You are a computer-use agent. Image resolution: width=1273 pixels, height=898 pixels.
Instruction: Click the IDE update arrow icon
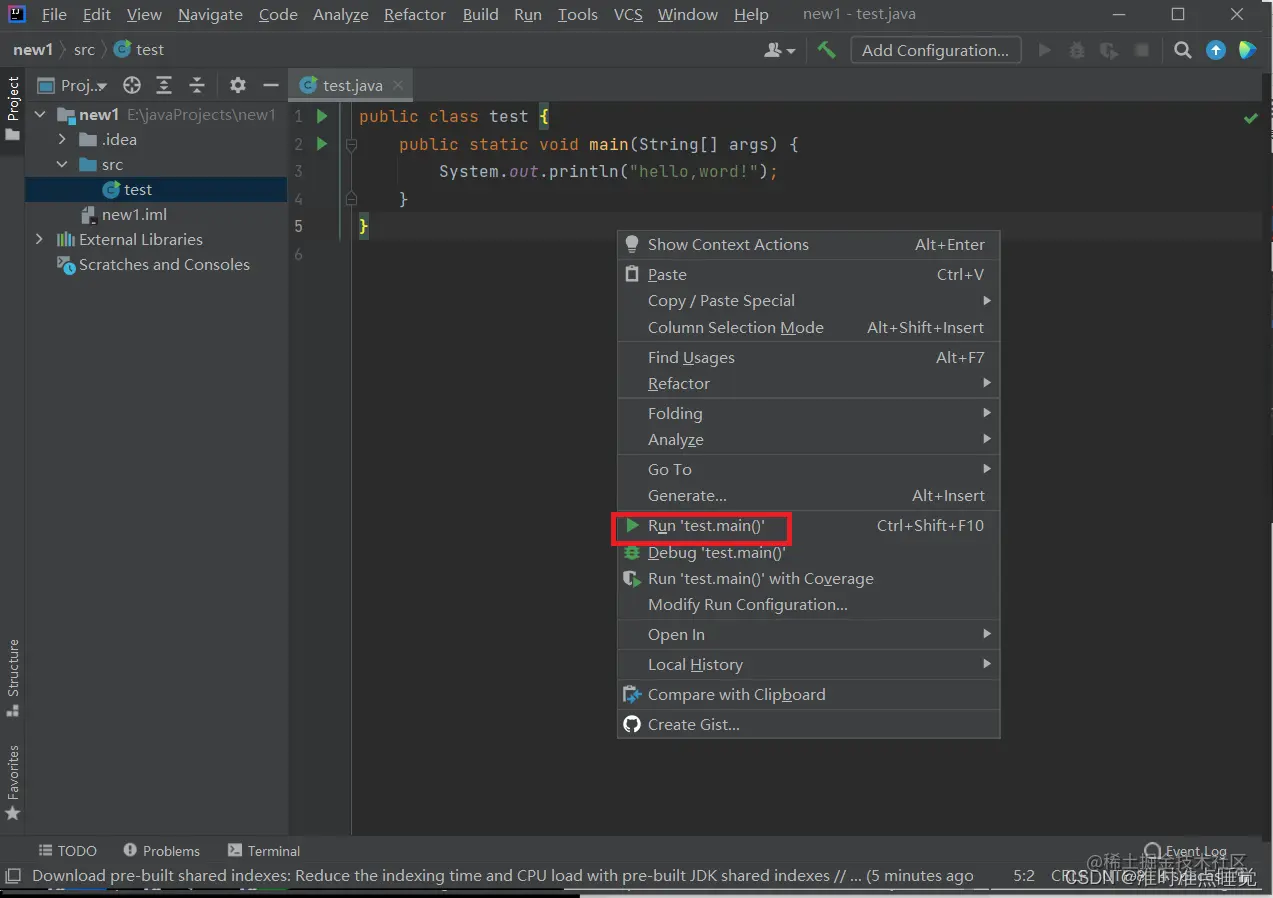click(x=1215, y=50)
